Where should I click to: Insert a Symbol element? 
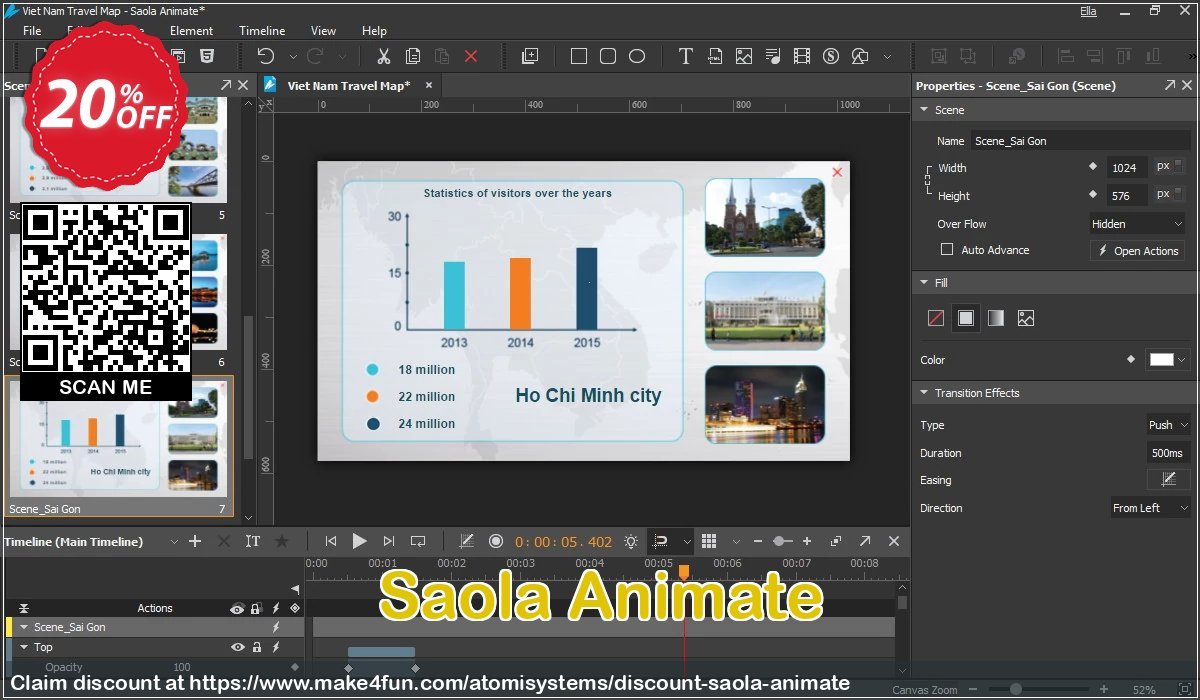point(830,56)
